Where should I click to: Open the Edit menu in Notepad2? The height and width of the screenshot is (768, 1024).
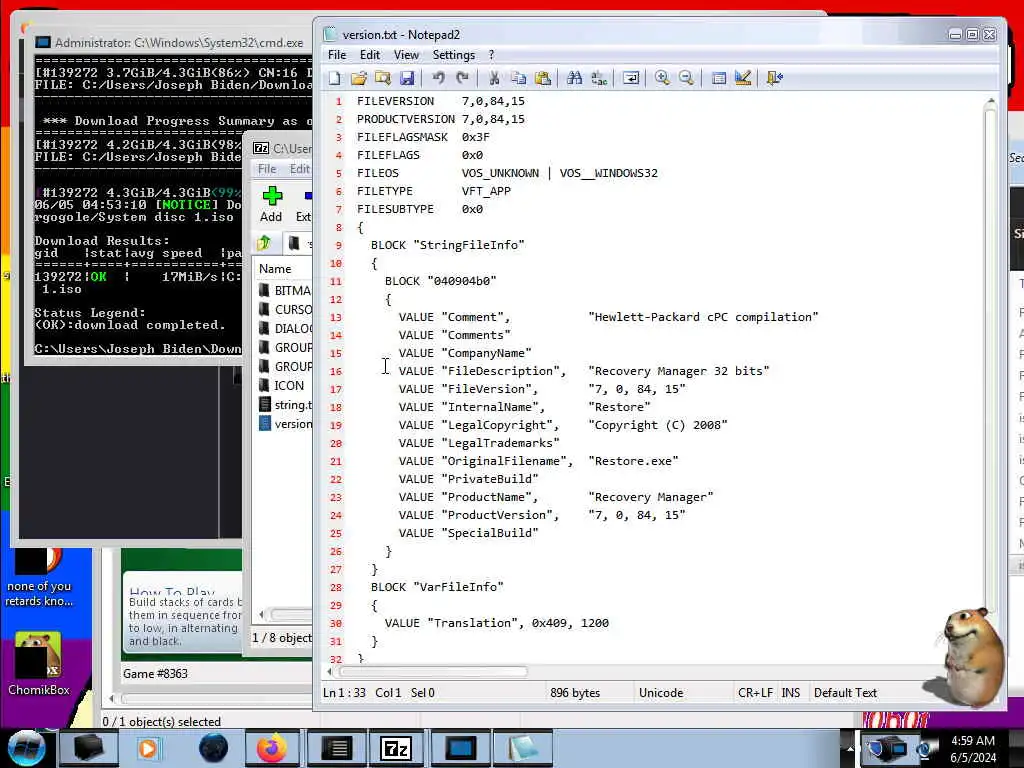[x=370, y=55]
